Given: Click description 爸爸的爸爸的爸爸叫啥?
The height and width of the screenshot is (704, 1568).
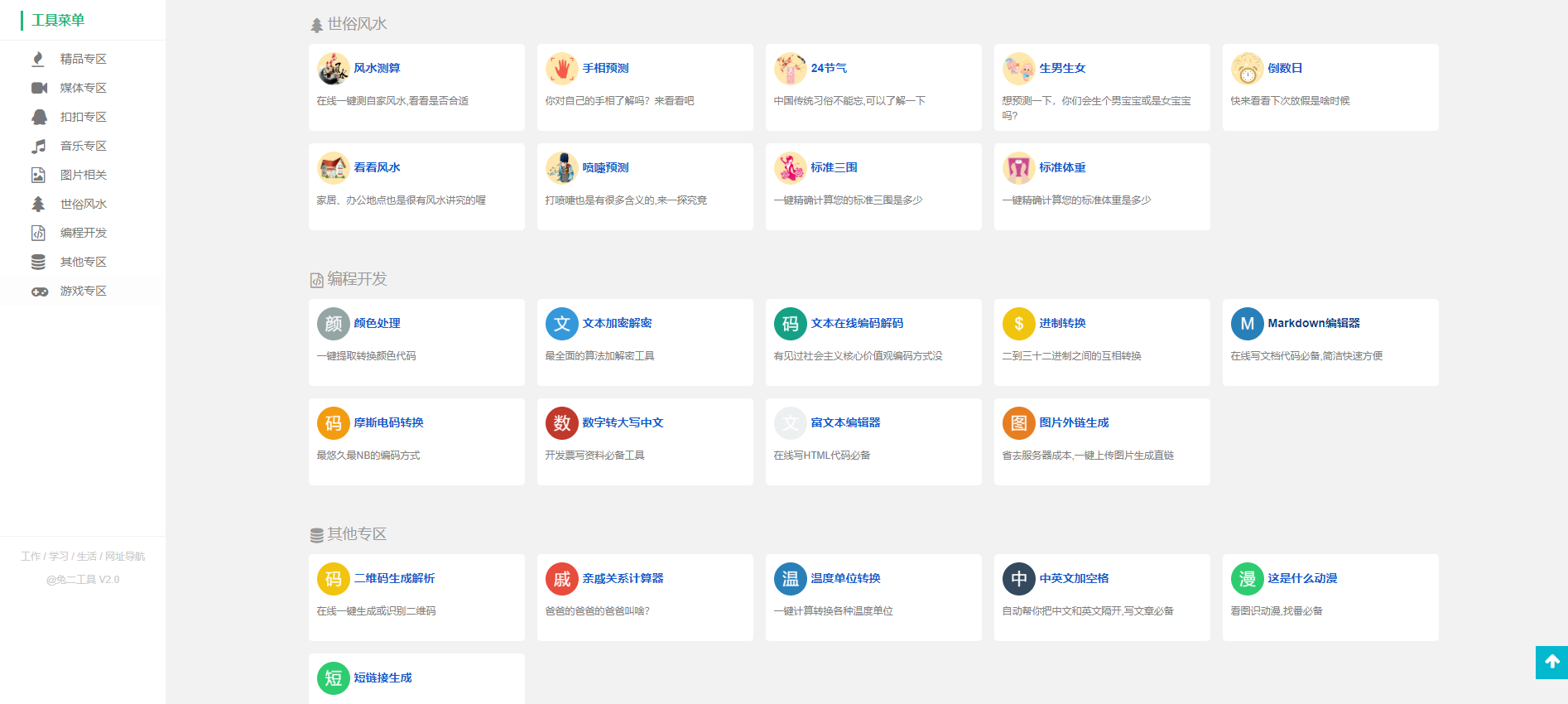Looking at the screenshot, I should pyautogui.click(x=597, y=611).
